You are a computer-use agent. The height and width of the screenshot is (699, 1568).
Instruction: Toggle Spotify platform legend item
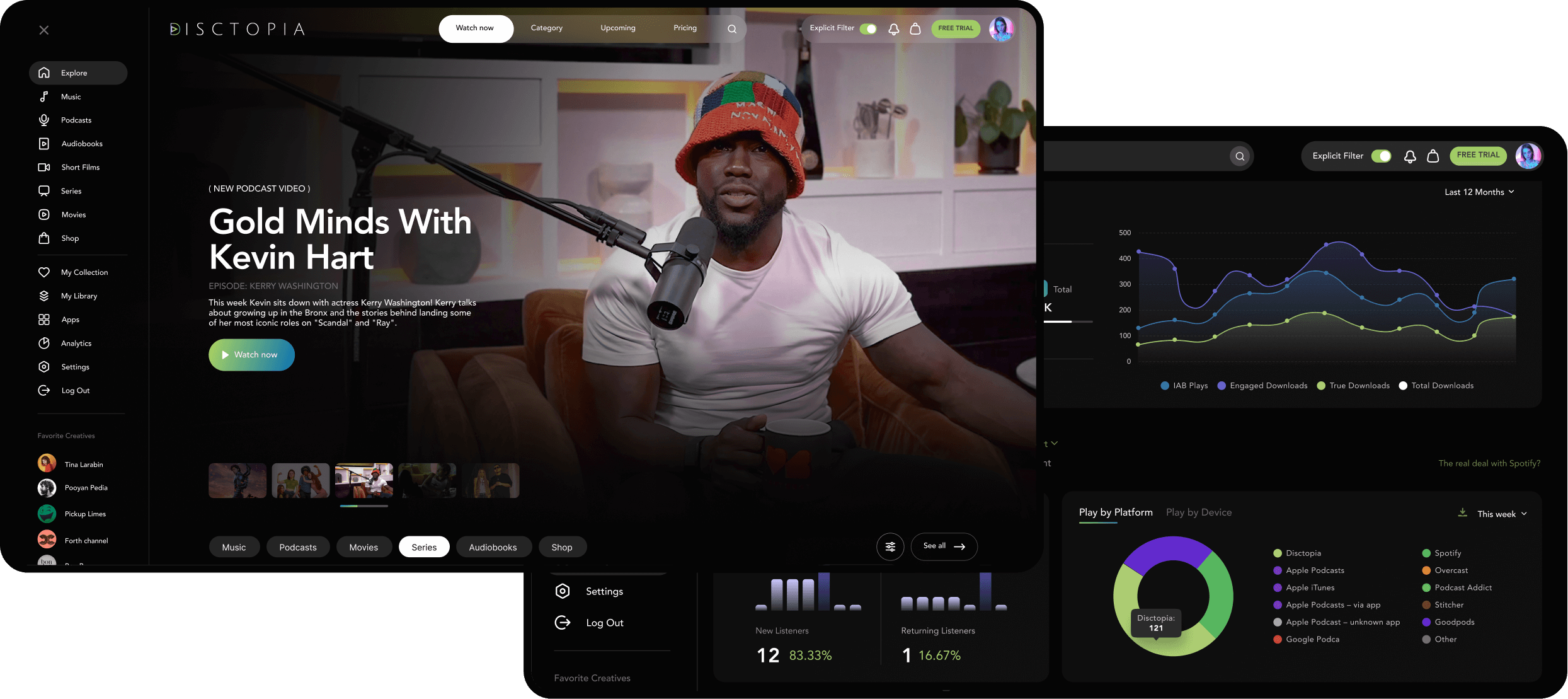coord(1441,553)
